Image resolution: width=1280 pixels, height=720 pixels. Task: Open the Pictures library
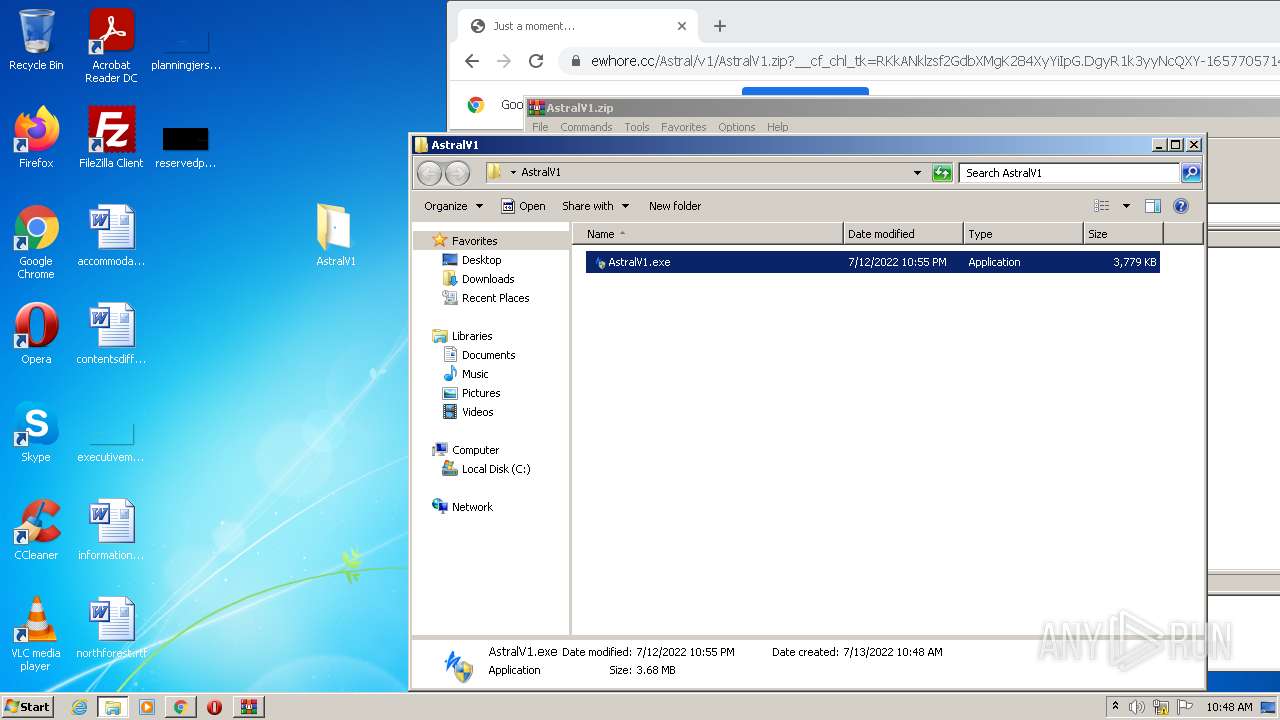point(481,393)
